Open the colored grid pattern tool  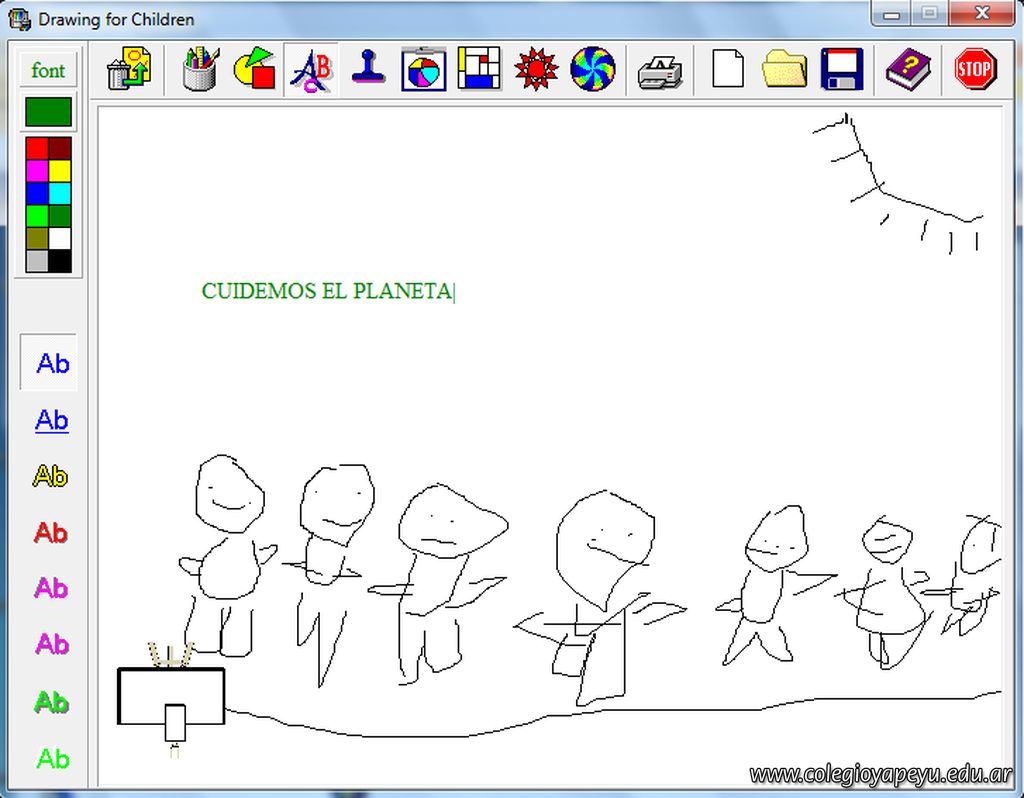(x=479, y=70)
